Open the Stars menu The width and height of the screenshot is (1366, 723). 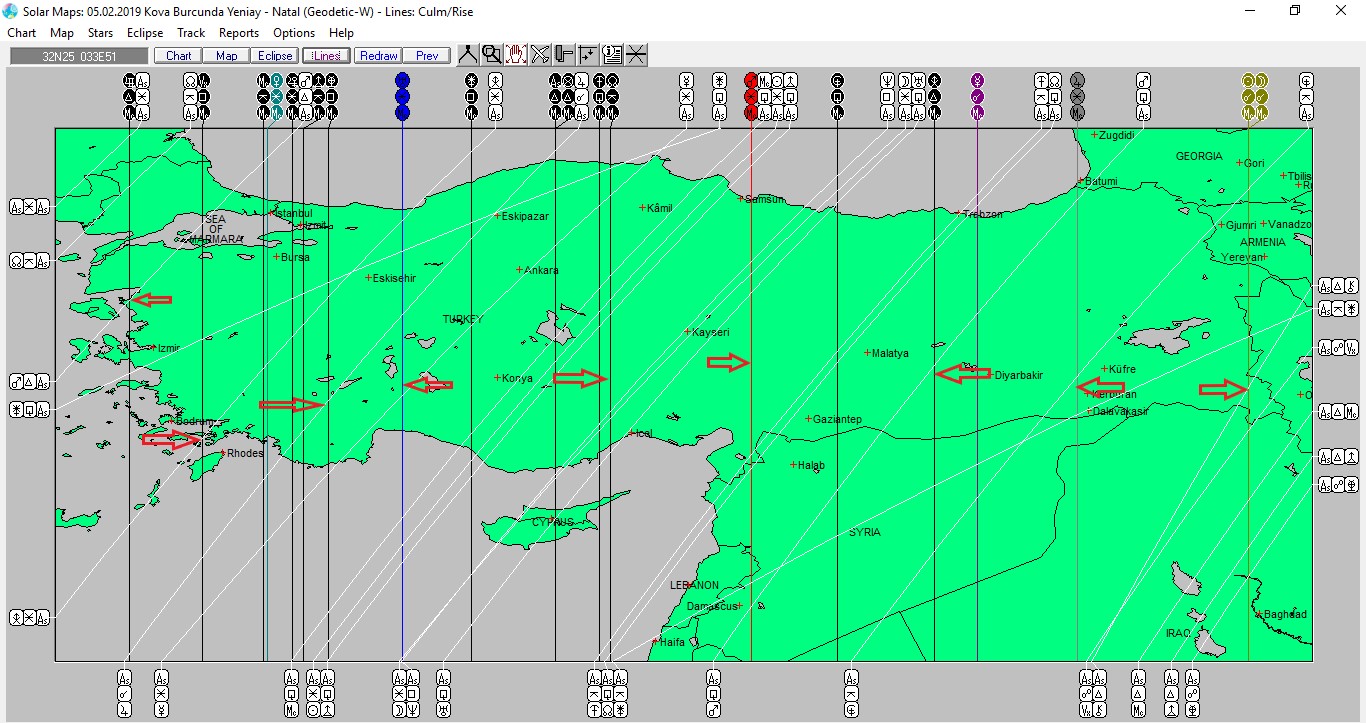(x=100, y=33)
